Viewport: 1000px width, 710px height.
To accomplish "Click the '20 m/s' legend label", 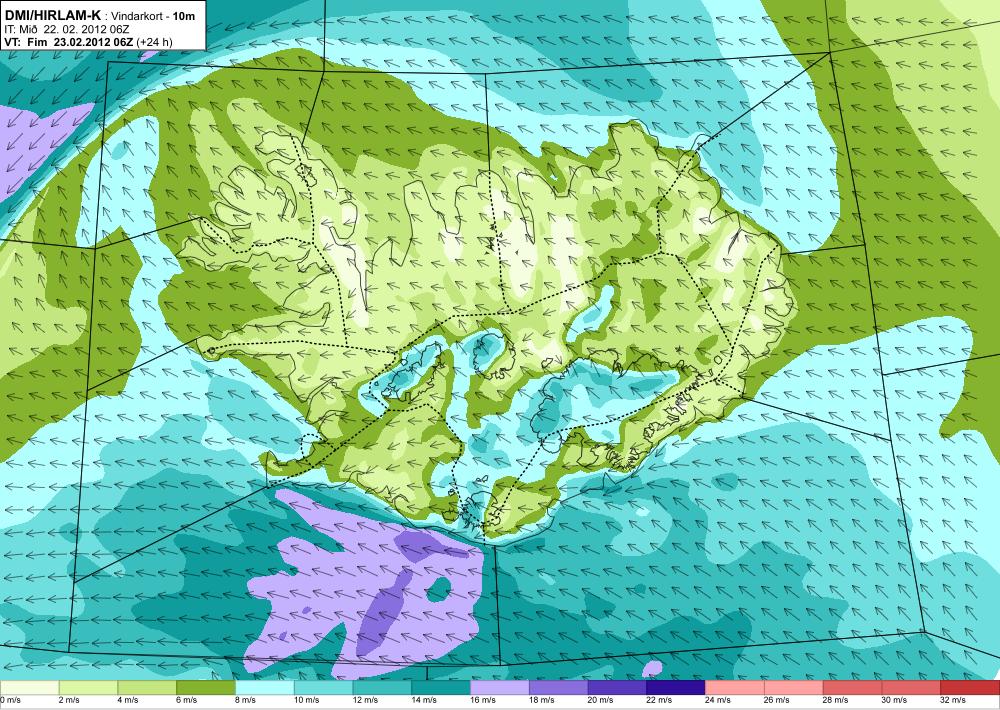I will [601, 700].
